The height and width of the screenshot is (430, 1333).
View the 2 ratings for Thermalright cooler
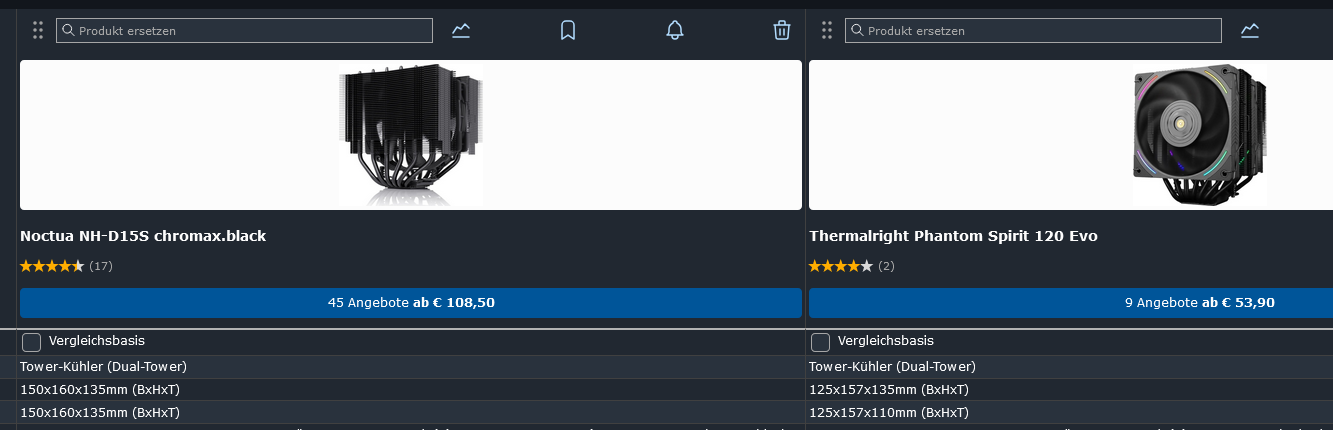[x=852, y=266]
